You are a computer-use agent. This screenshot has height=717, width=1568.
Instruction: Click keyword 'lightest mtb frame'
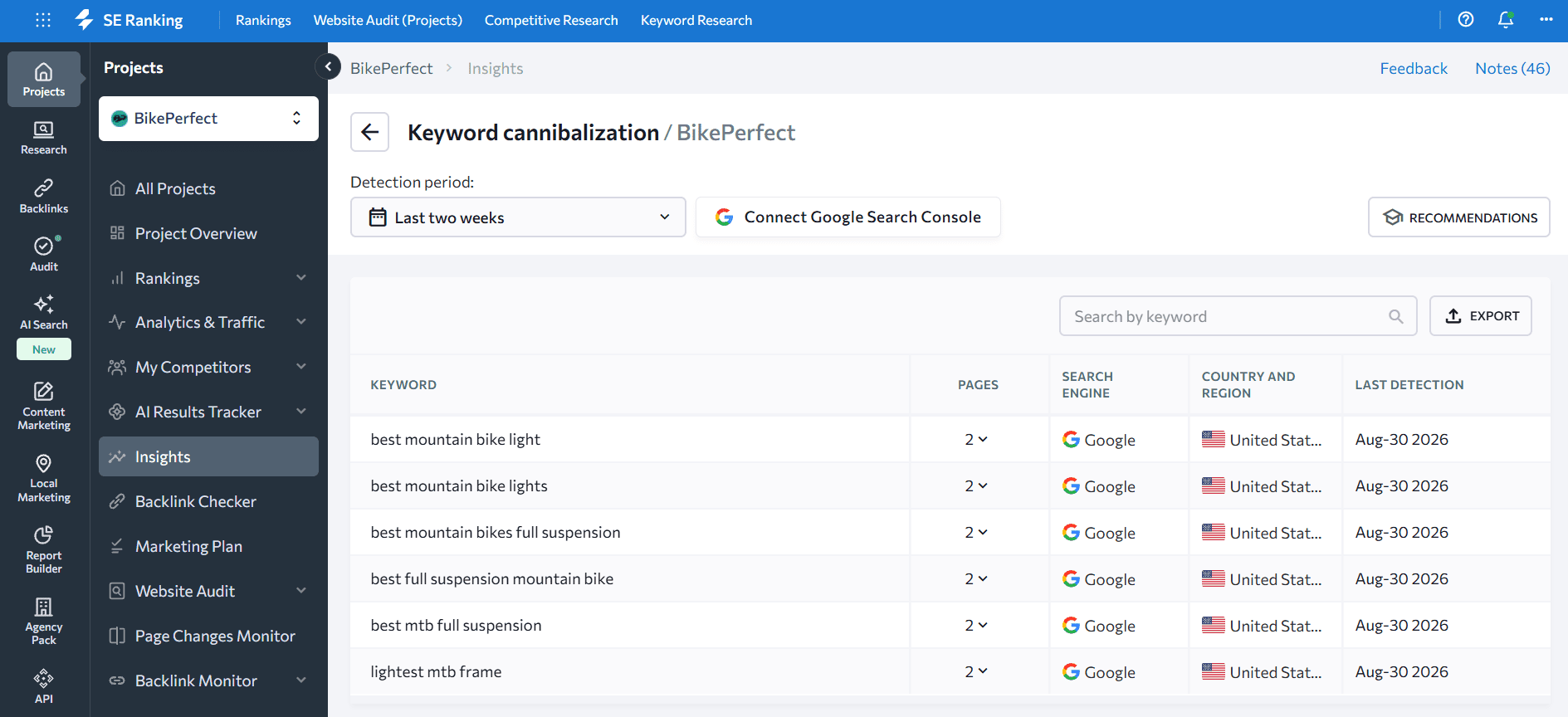[x=436, y=672]
